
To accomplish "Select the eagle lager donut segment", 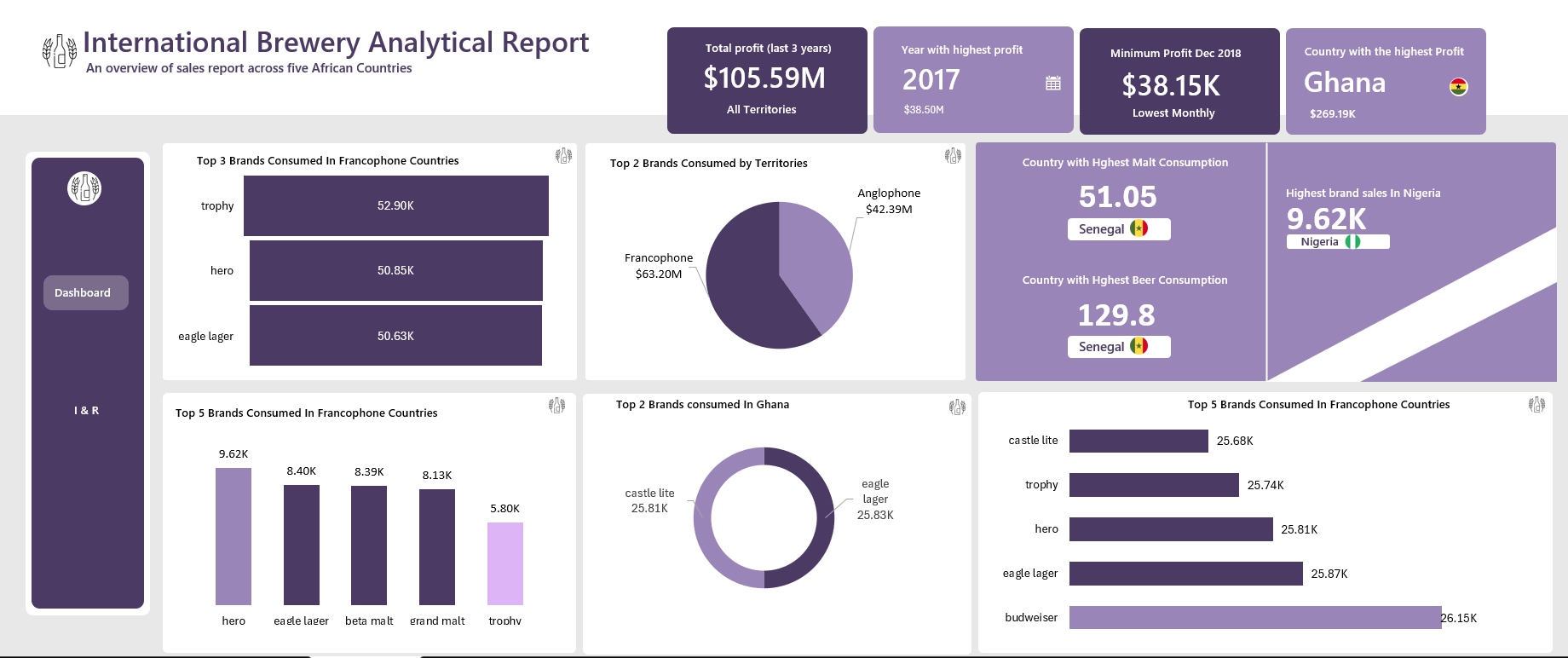I will (x=825, y=518).
